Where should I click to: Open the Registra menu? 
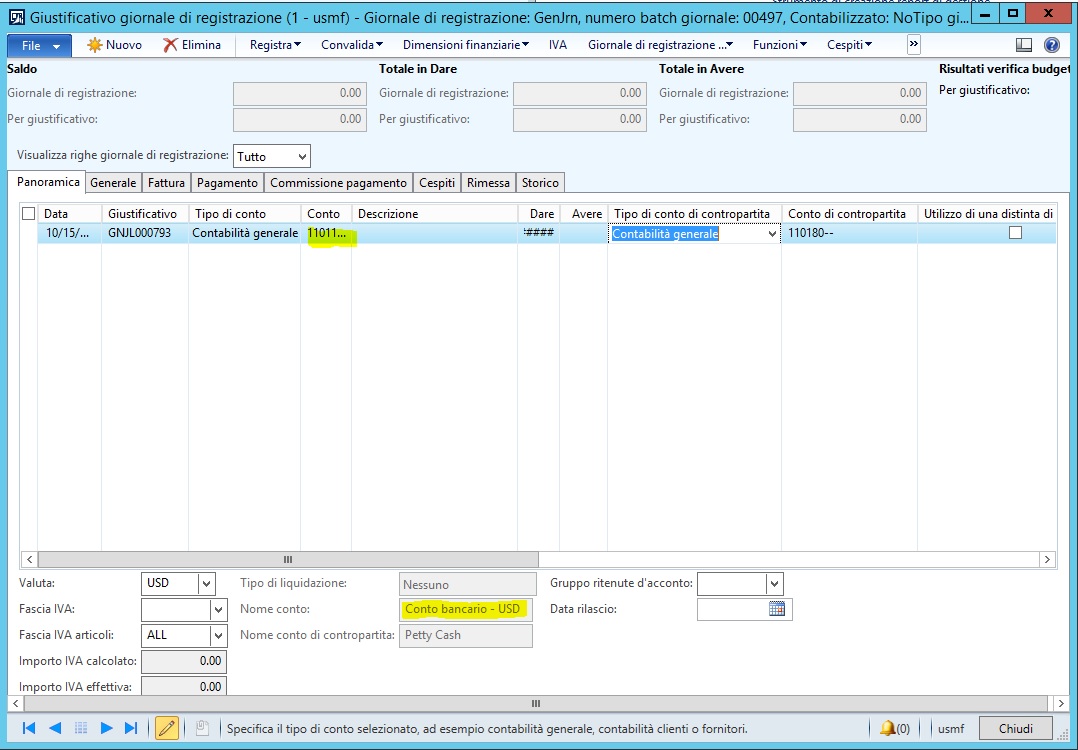pyautogui.click(x=275, y=45)
